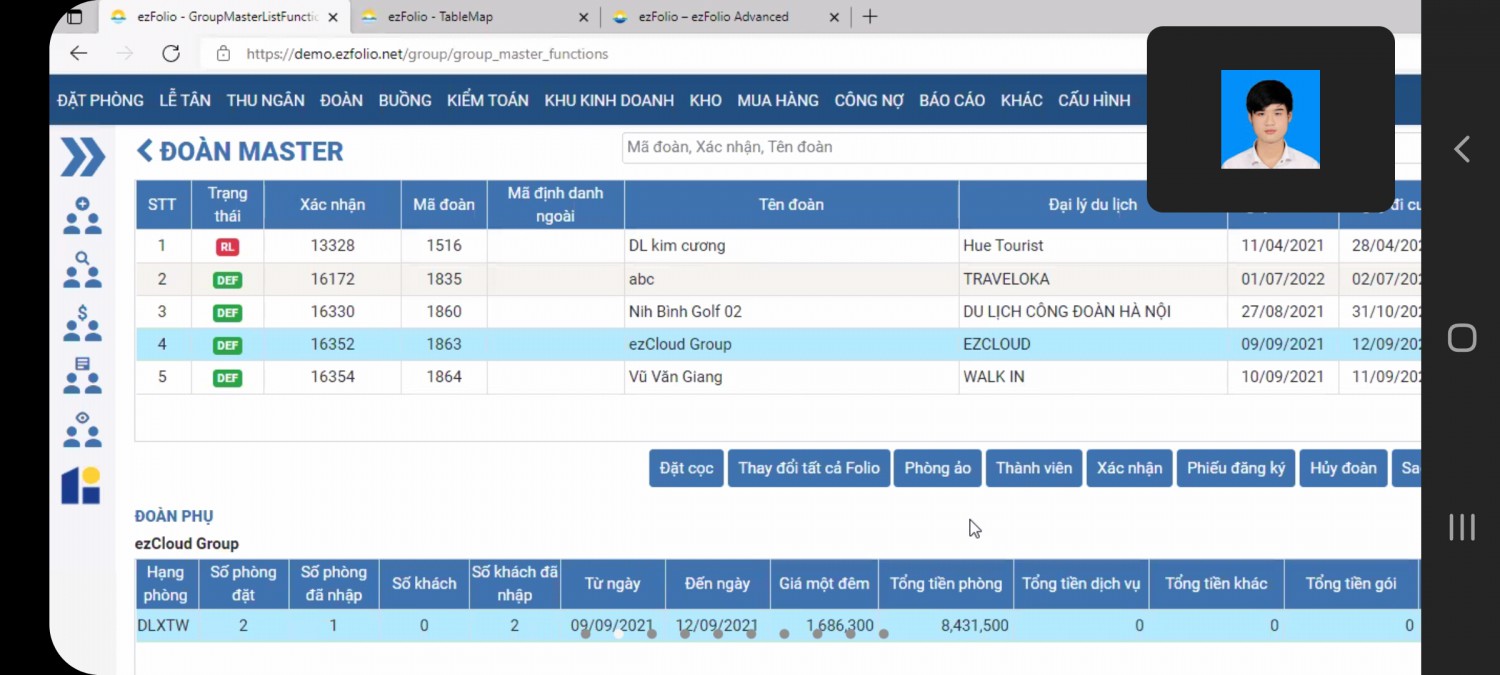1500x675 pixels.
Task: Click the add group icon in sidebar
Action: coord(82,216)
